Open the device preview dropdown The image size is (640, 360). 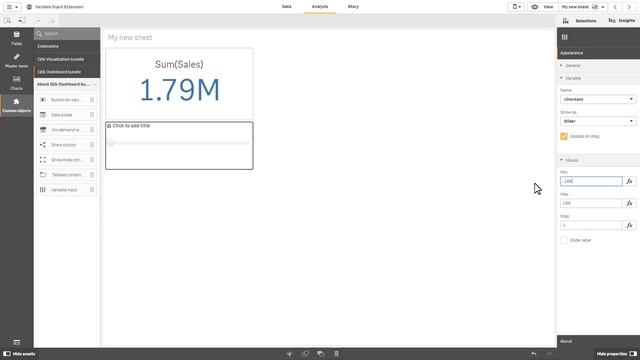pos(516,7)
